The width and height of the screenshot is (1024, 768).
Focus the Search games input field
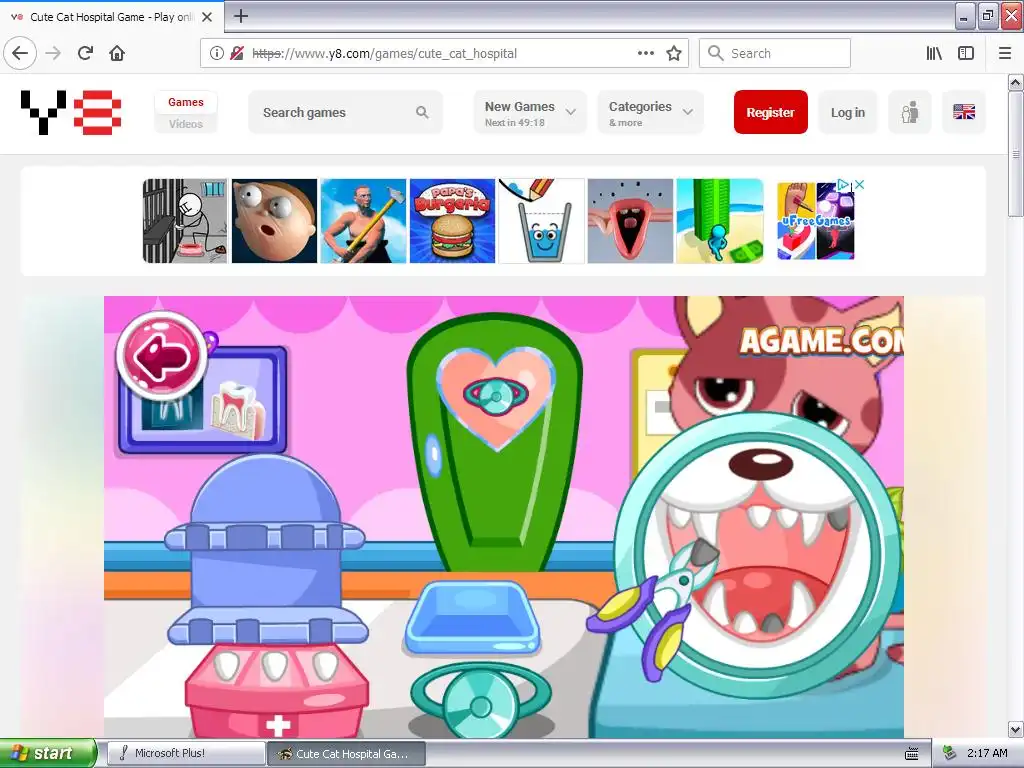(345, 112)
